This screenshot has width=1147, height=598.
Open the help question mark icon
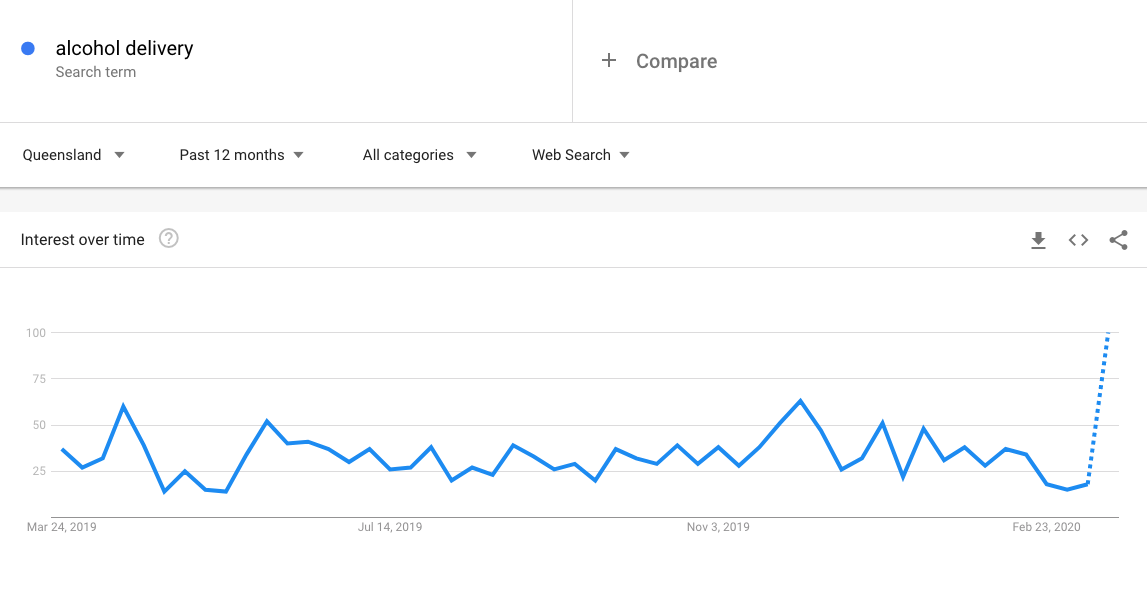point(169,239)
